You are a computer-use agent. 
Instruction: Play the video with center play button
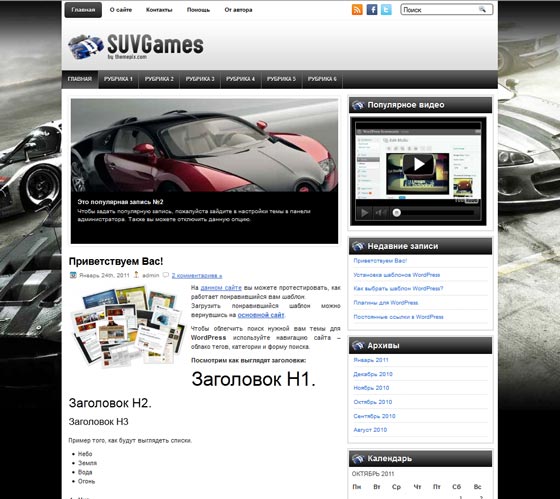coord(419,164)
